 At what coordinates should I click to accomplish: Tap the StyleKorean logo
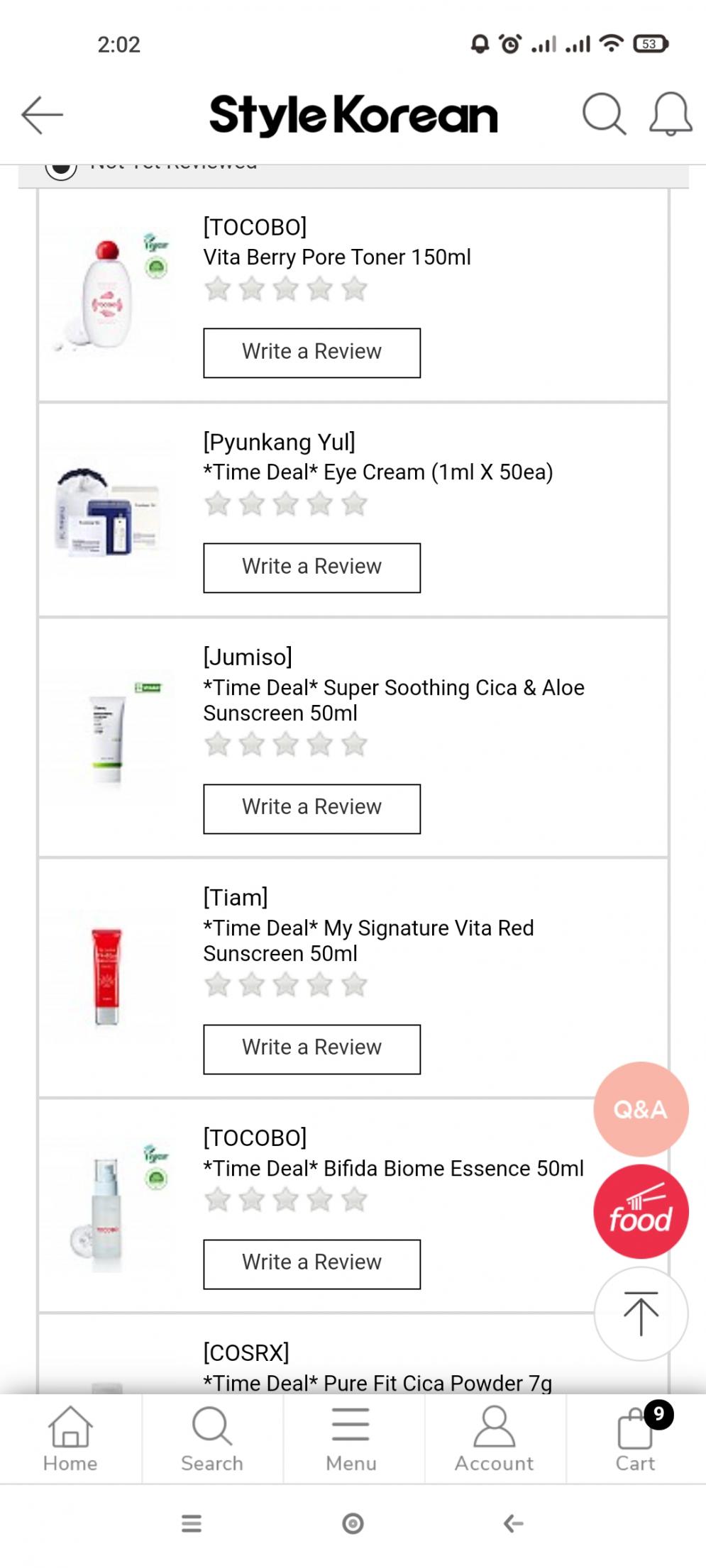(353, 115)
